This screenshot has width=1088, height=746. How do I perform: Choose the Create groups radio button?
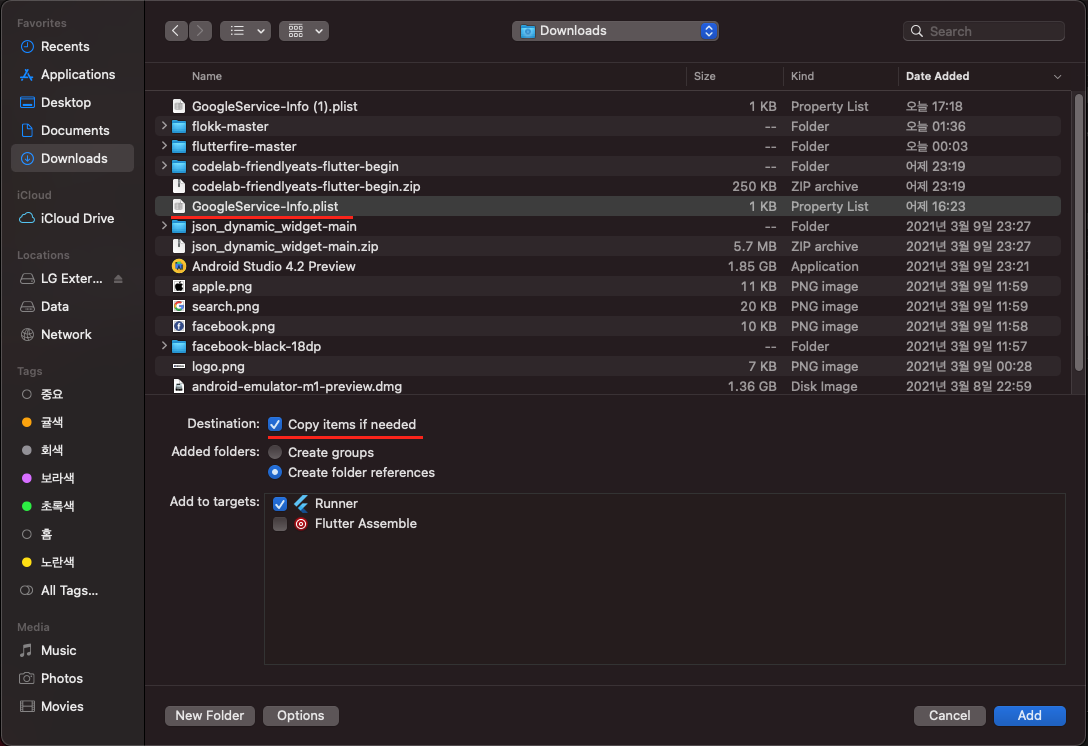coord(275,452)
